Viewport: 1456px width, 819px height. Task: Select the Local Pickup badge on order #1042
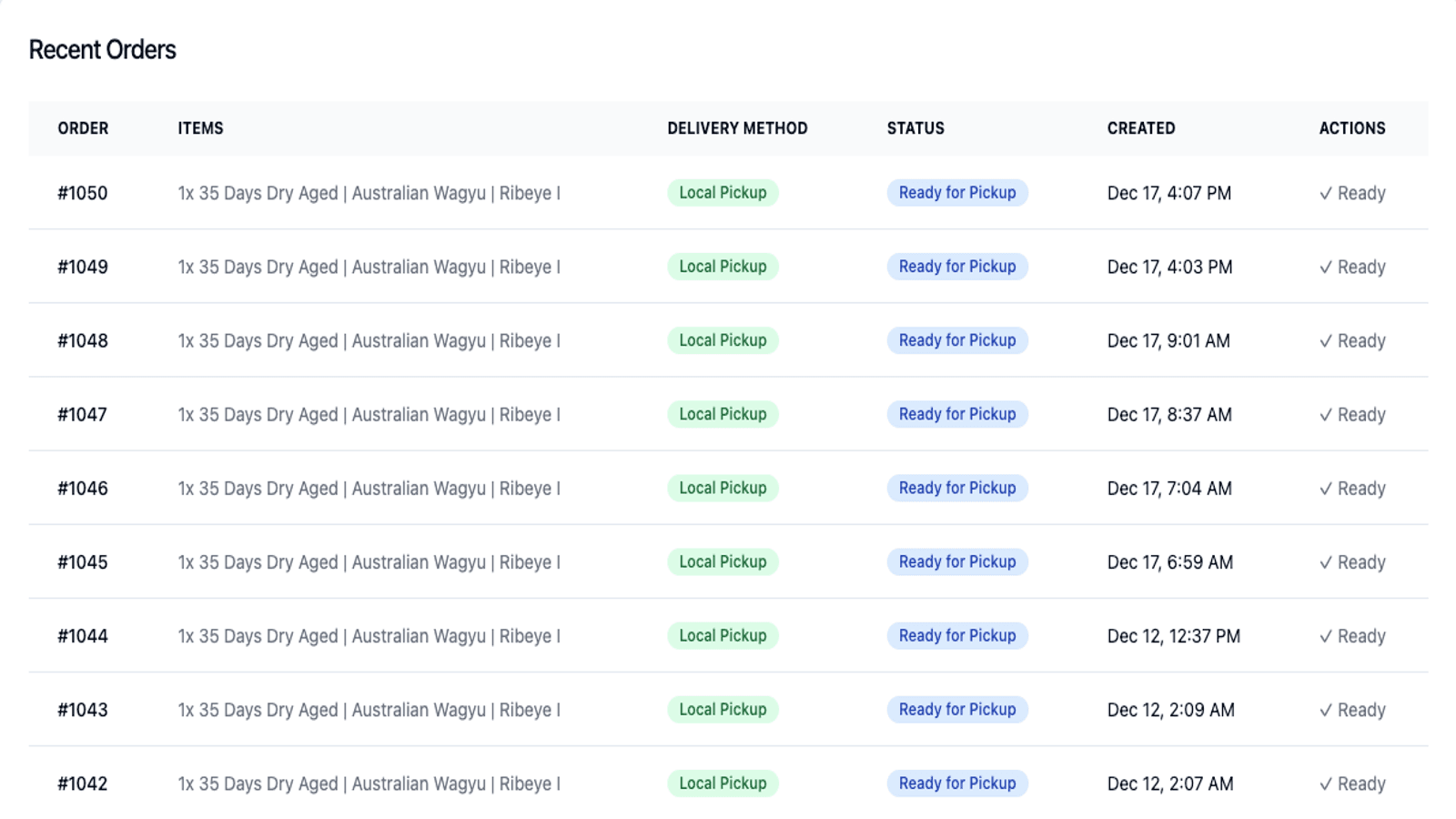(723, 783)
